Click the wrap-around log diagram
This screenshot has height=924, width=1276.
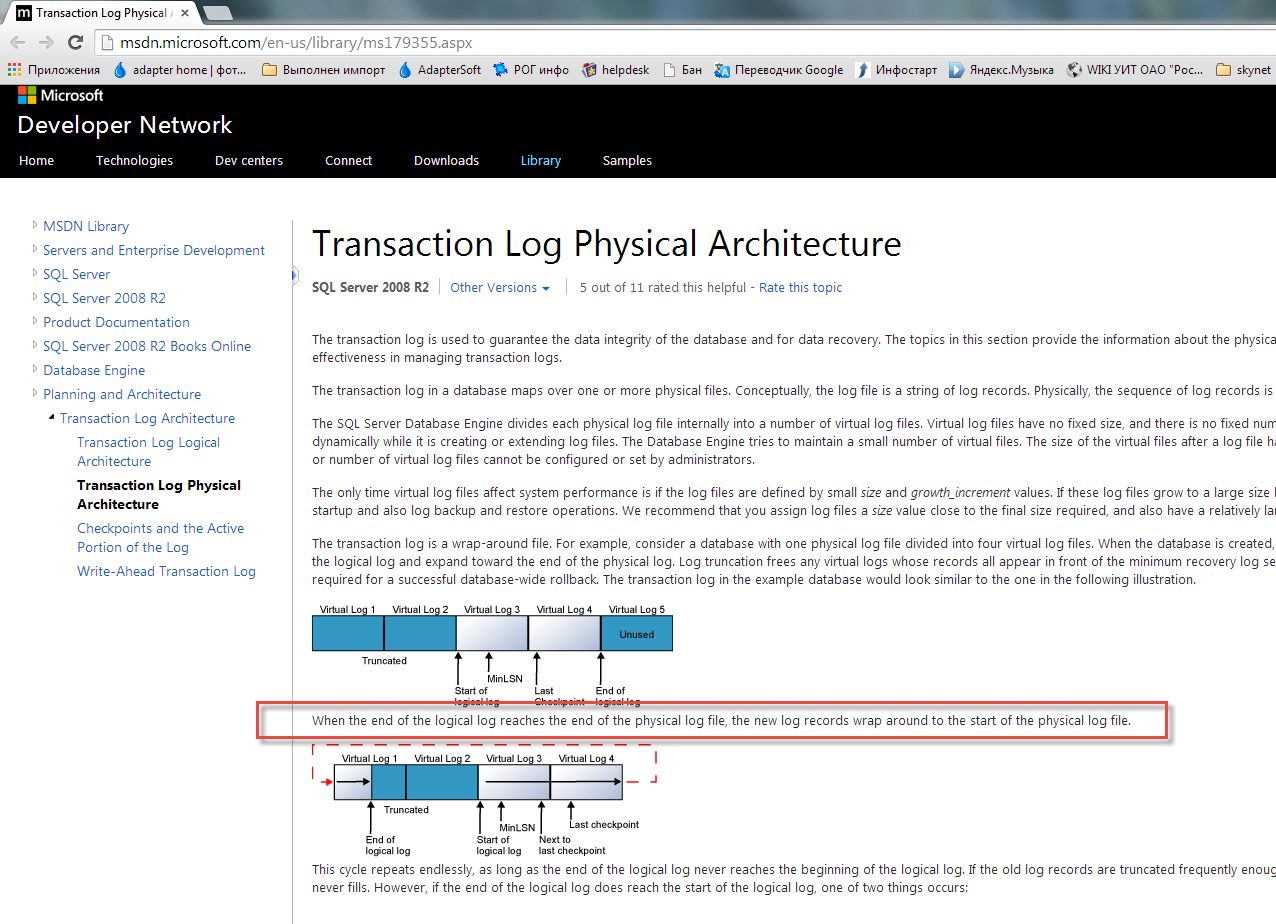coord(484,801)
